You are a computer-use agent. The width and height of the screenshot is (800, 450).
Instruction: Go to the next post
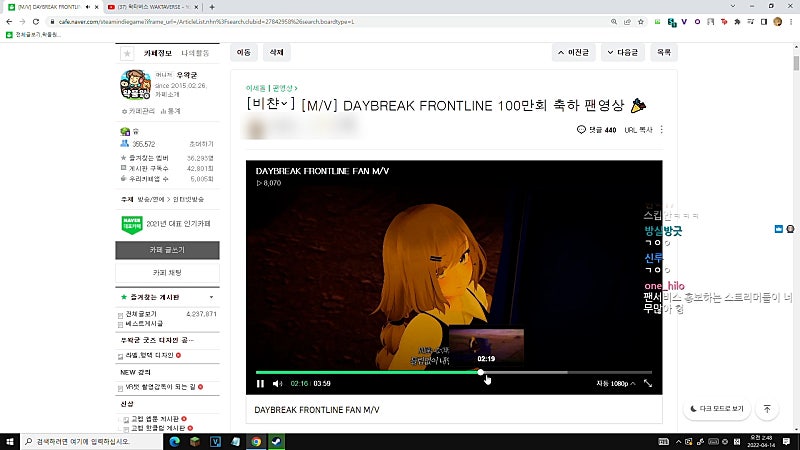click(622, 53)
